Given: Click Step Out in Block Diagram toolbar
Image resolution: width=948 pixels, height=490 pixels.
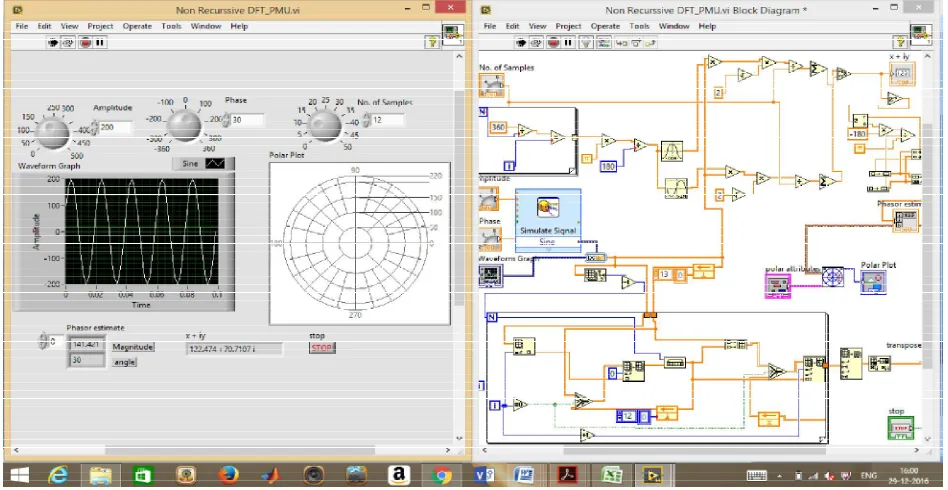Looking at the screenshot, I should coord(651,43).
